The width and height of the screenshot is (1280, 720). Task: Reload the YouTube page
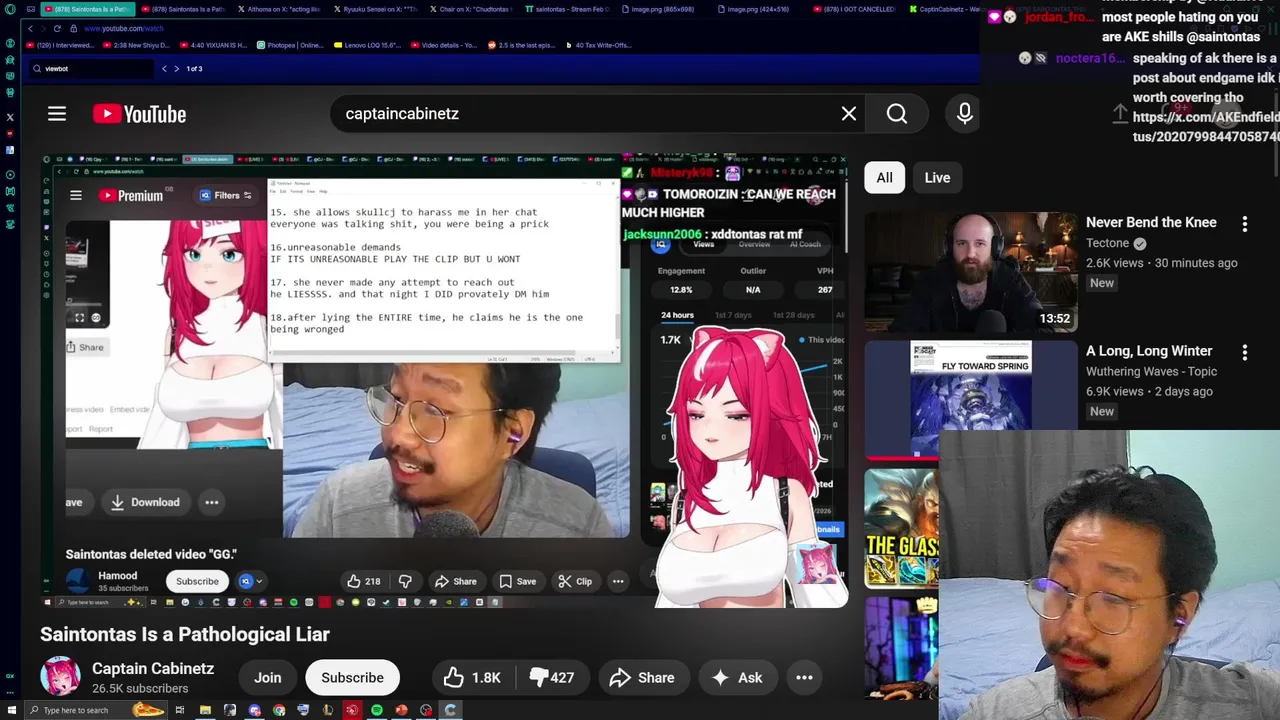[x=57, y=28]
